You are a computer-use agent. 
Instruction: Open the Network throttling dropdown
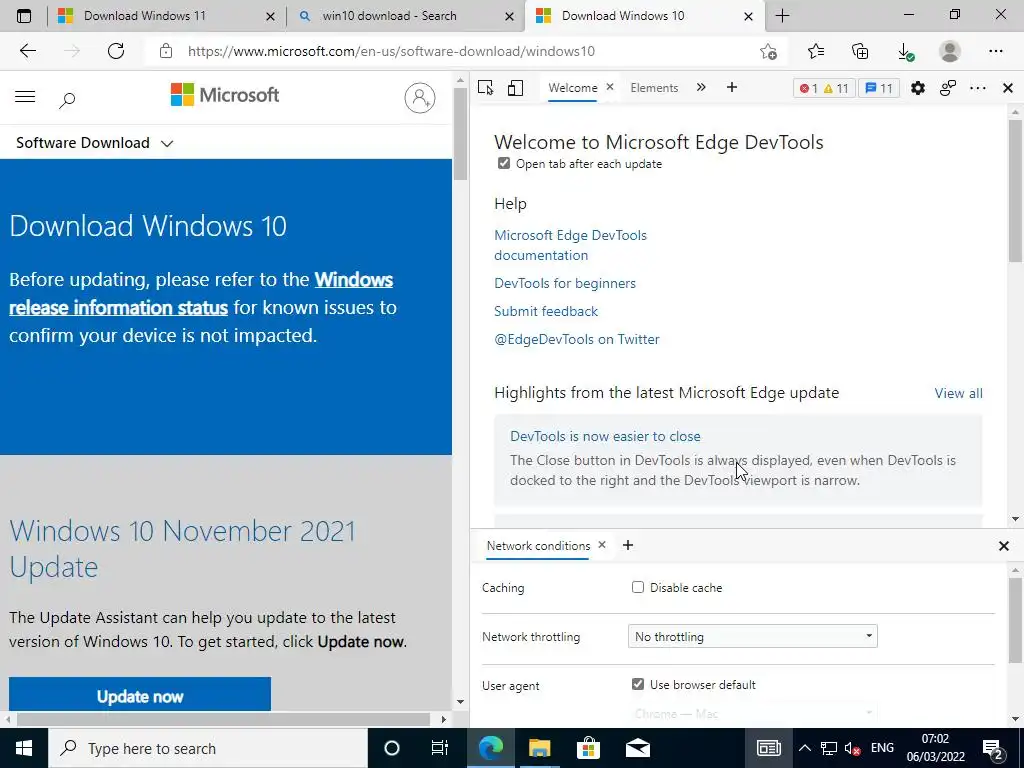pyautogui.click(x=752, y=636)
